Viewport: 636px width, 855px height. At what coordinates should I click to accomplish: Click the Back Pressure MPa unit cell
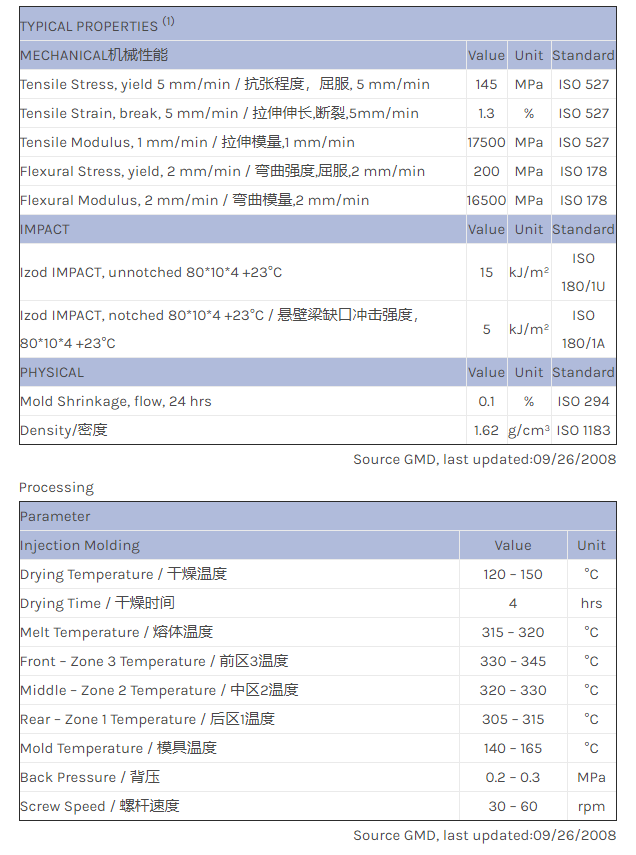click(x=591, y=777)
